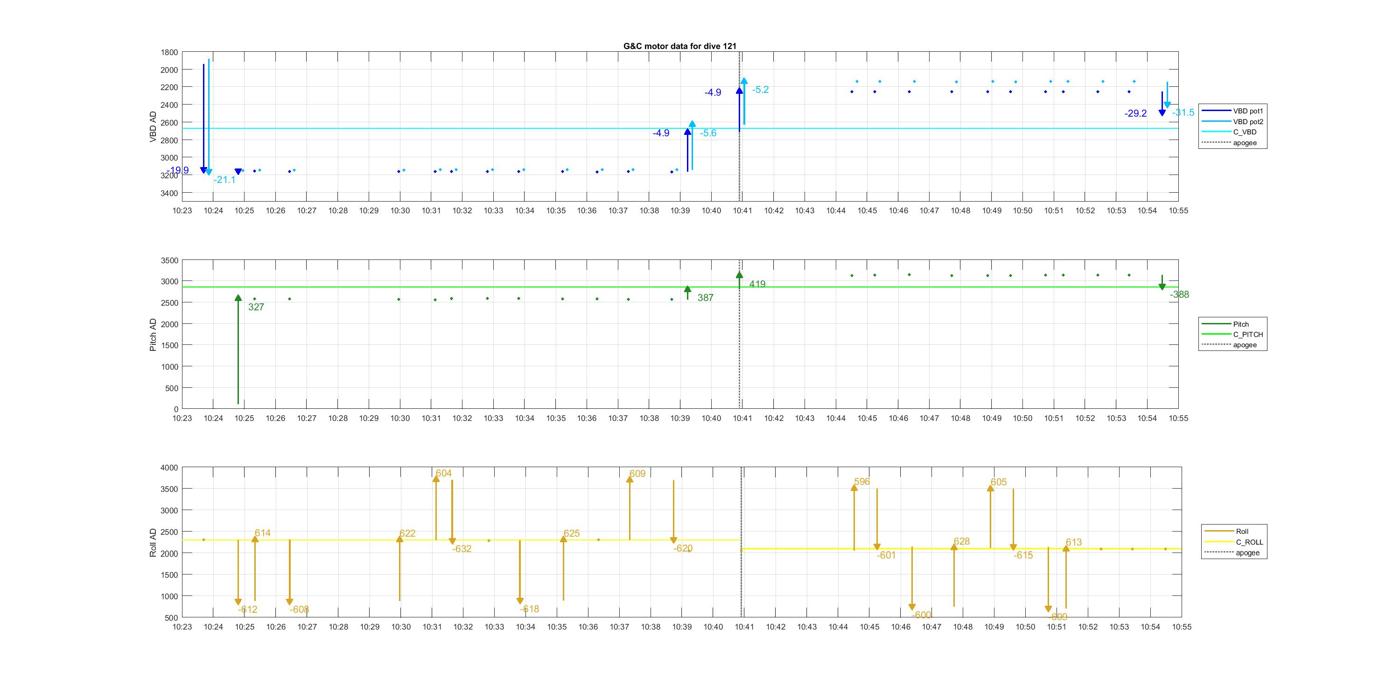Click the roll arrow head labeled 596
The image size is (1400, 693).
point(854,487)
